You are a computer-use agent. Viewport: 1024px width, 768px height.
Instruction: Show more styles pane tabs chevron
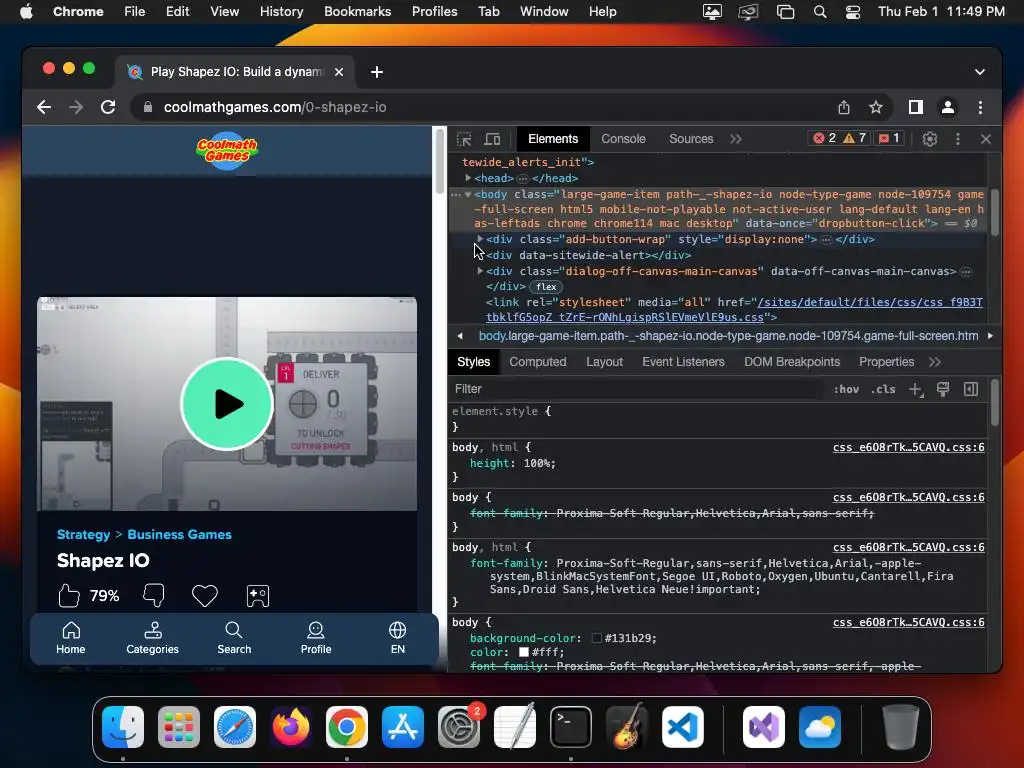(935, 362)
